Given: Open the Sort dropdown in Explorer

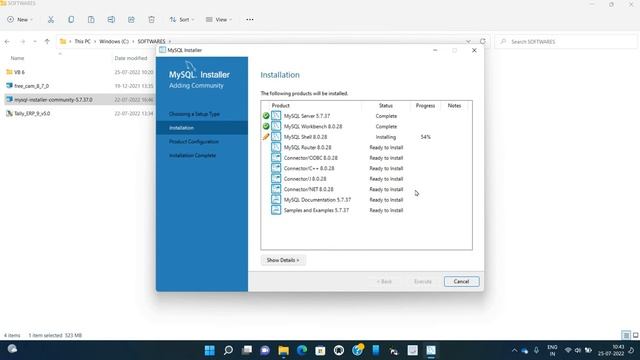Looking at the screenshot, I should (x=182, y=20).
